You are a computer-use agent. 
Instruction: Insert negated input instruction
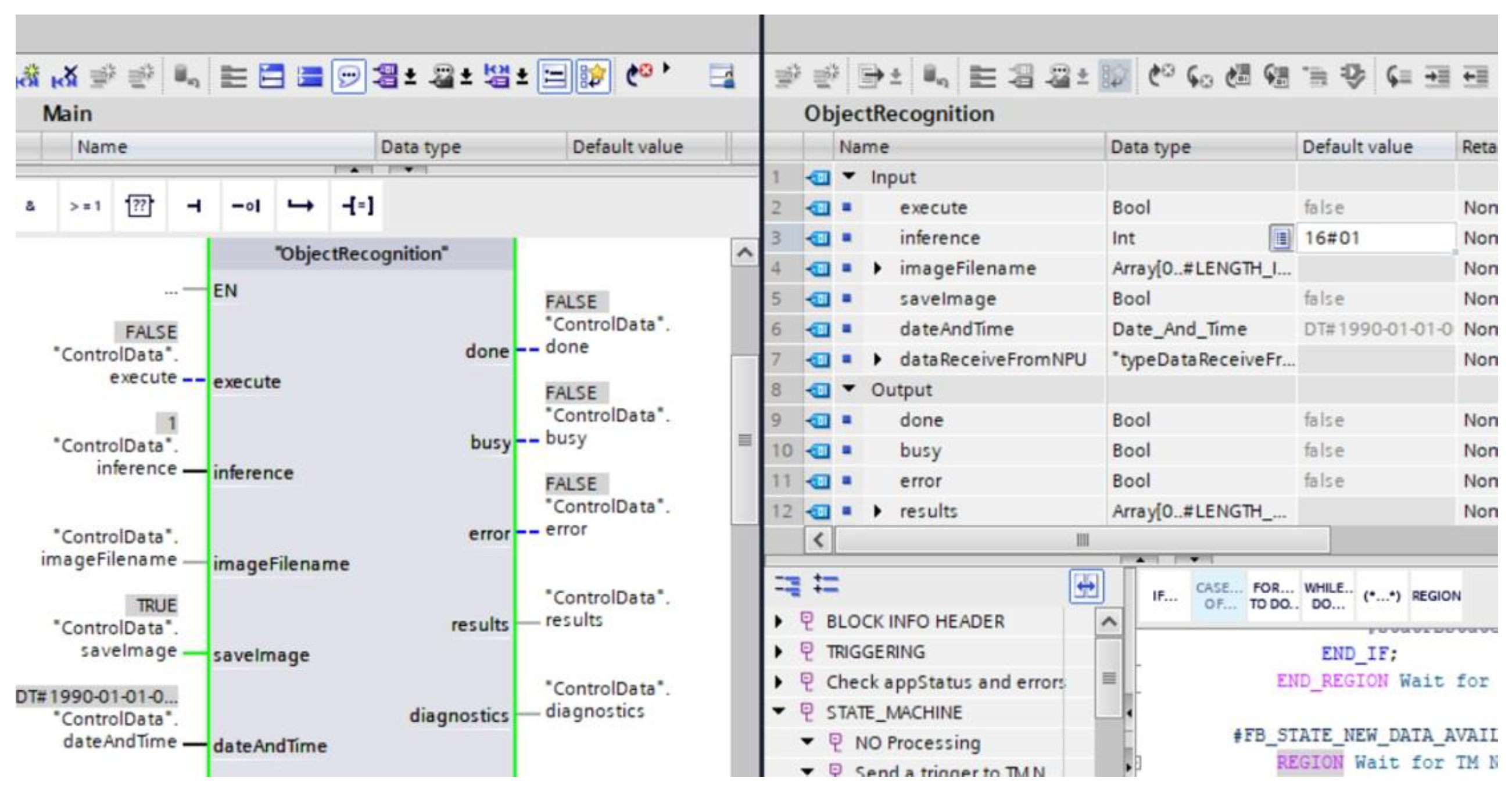tap(245, 206)
